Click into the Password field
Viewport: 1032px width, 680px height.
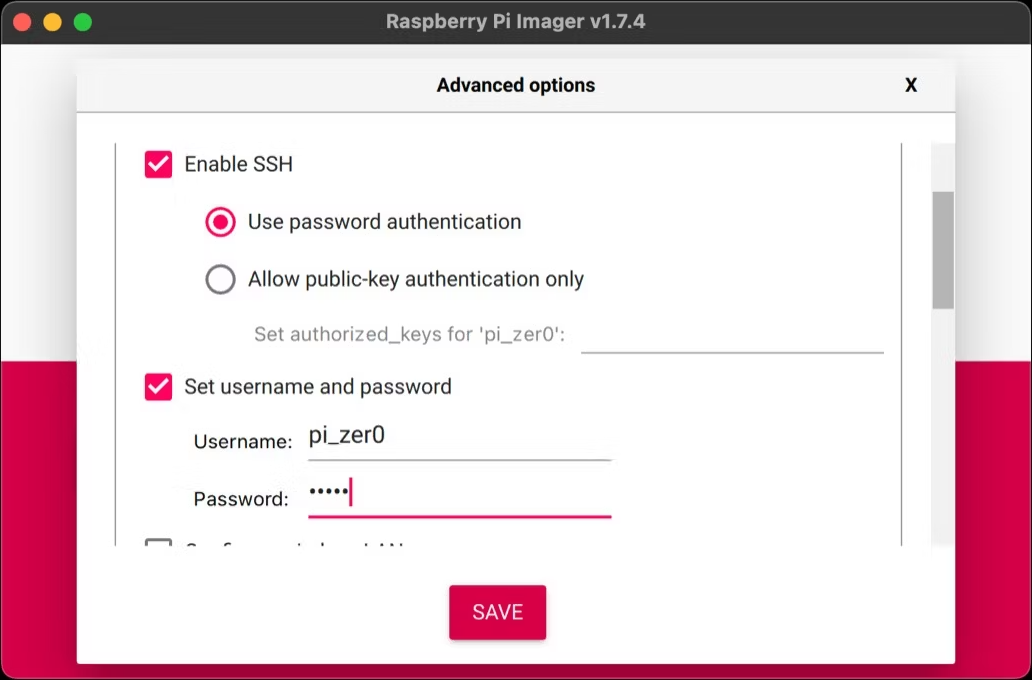(x=459, y=494)
